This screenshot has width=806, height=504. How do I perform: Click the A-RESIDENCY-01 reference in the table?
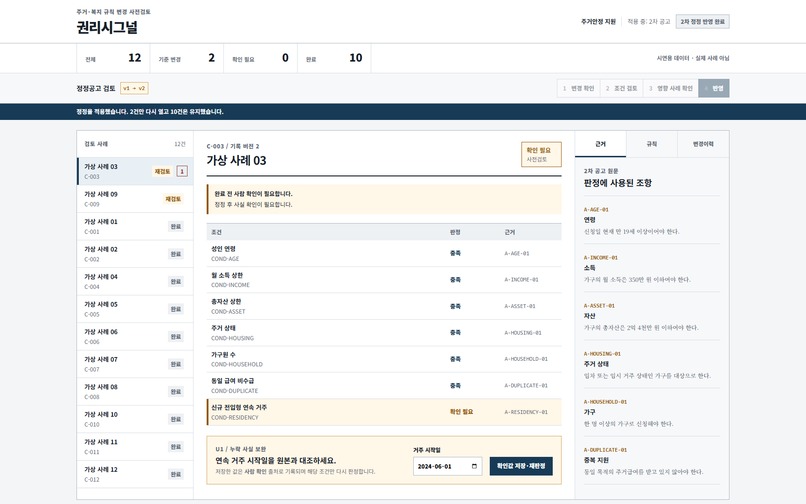tap(526, 412)
